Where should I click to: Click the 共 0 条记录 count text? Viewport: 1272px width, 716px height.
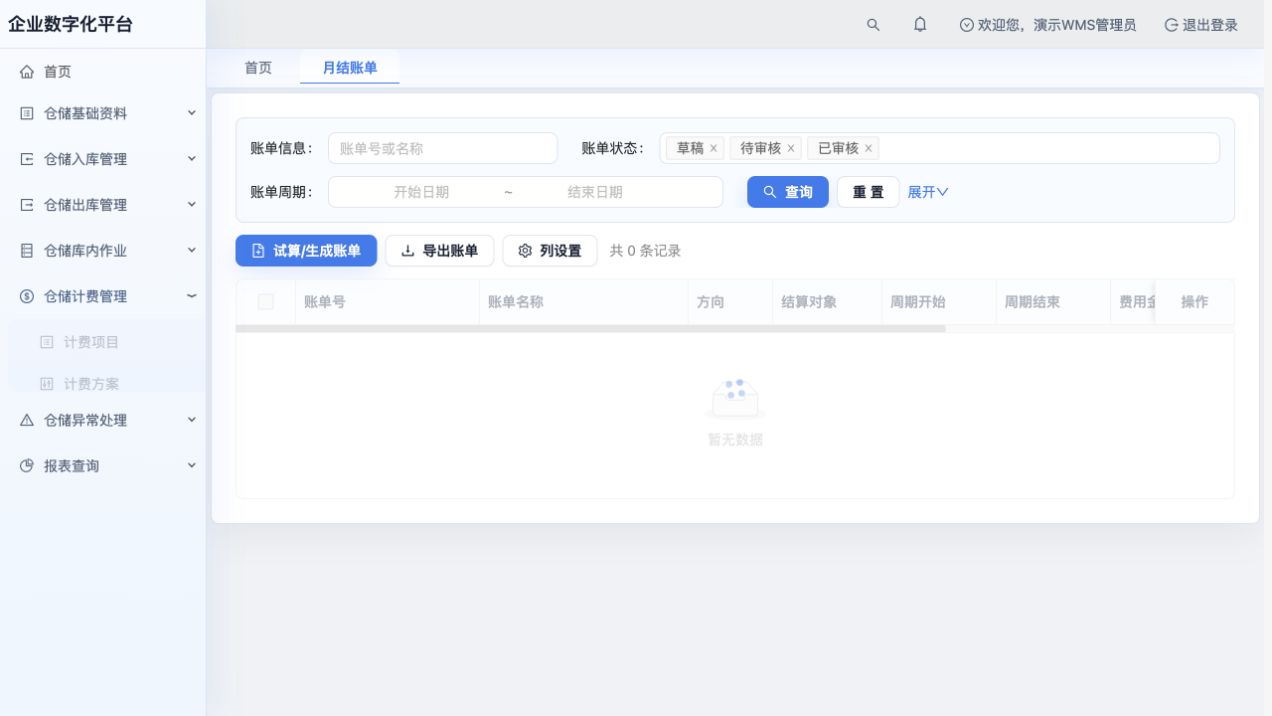[646, 251]
